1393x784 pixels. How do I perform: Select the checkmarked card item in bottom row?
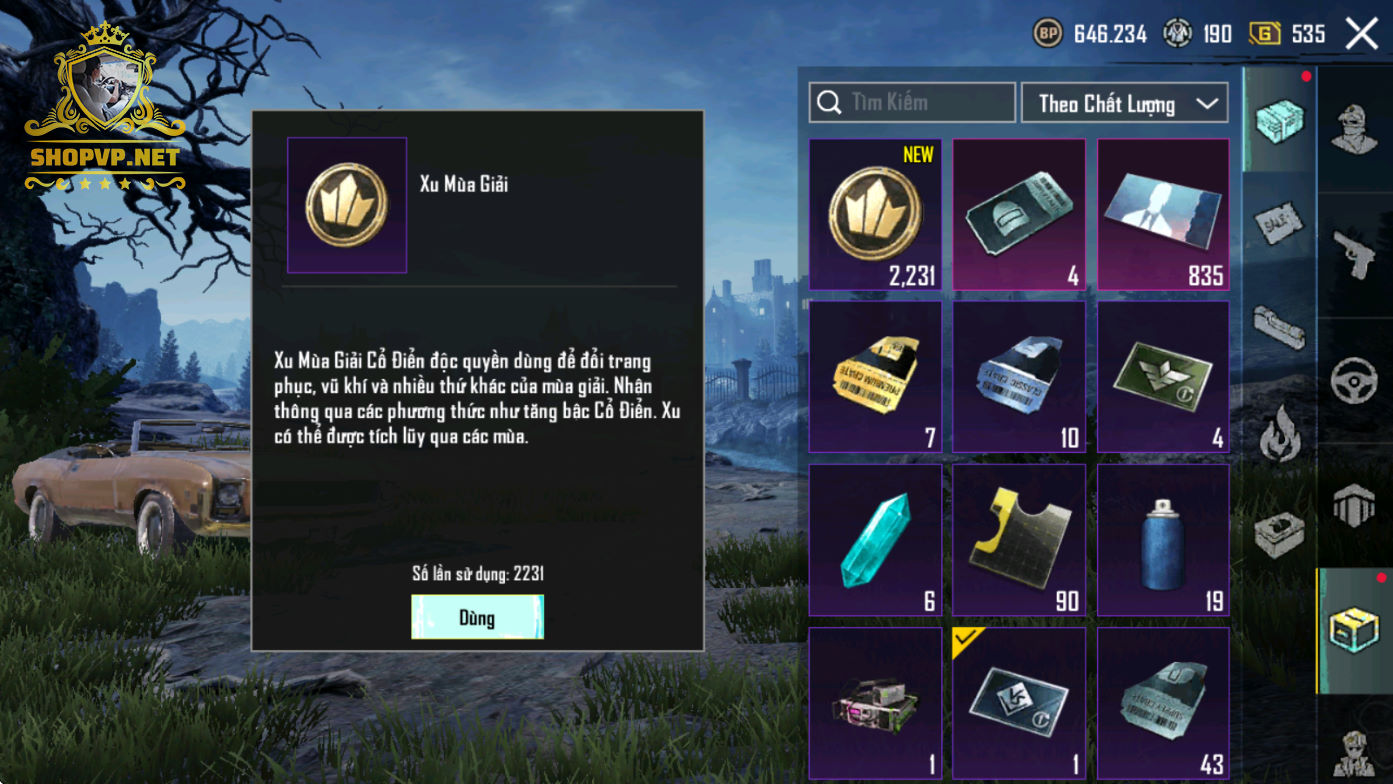click(x=1019, y=703)
